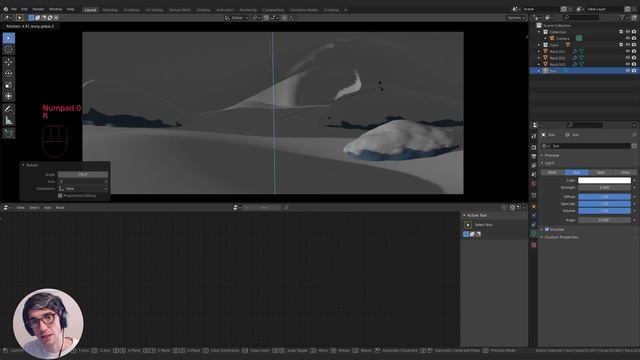This screenshot has width=640, height=360.
Task: Select the Move tool
Action: (x=9, y=62)
